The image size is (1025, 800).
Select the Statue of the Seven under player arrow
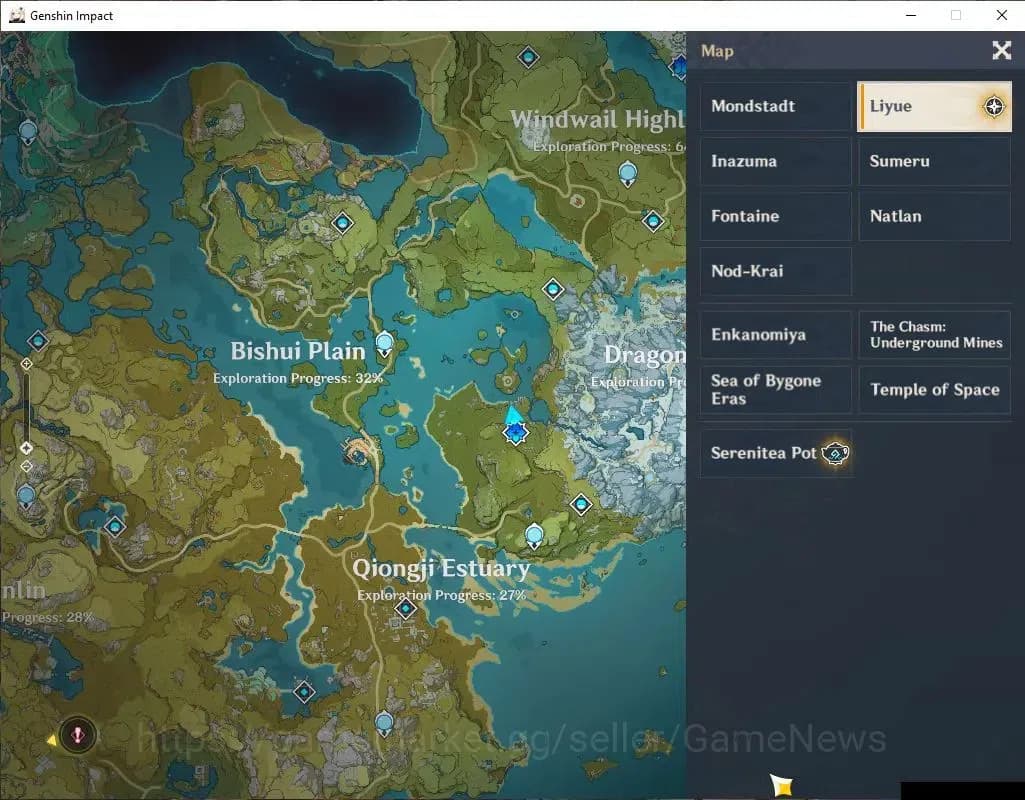pos(515,433)
